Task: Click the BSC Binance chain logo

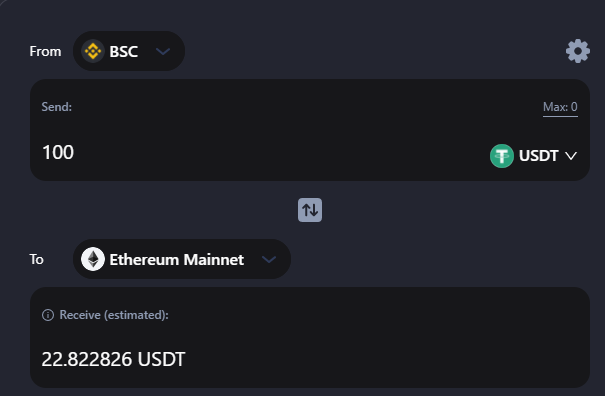Action: pyautogui.click(x=93, y=51)
